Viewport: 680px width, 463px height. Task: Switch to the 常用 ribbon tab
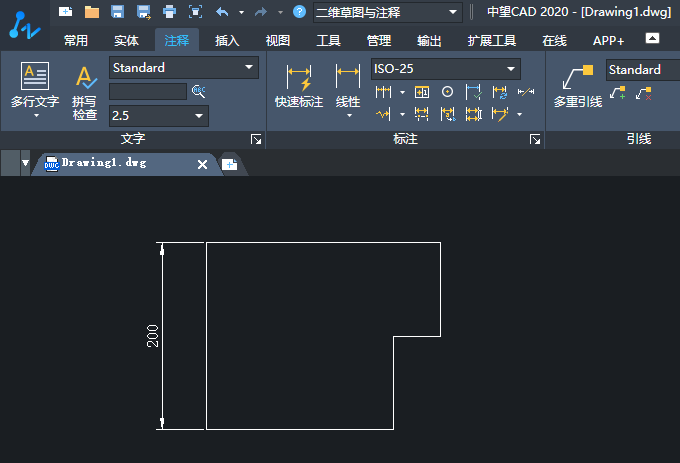click(76, 40)
